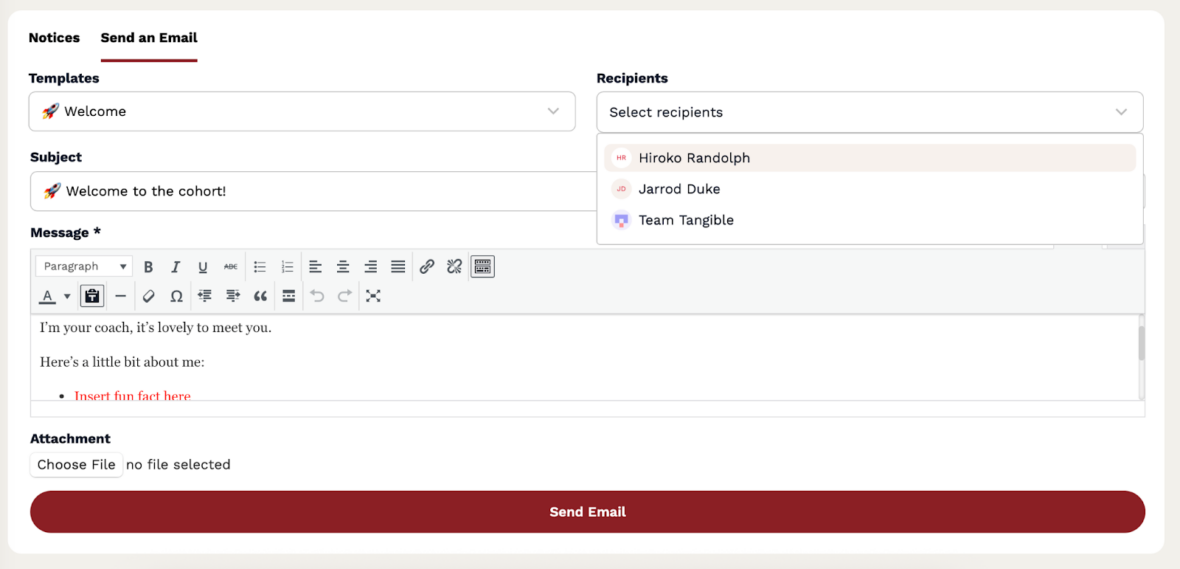Insert a blockquote

[x=260, y=296]
